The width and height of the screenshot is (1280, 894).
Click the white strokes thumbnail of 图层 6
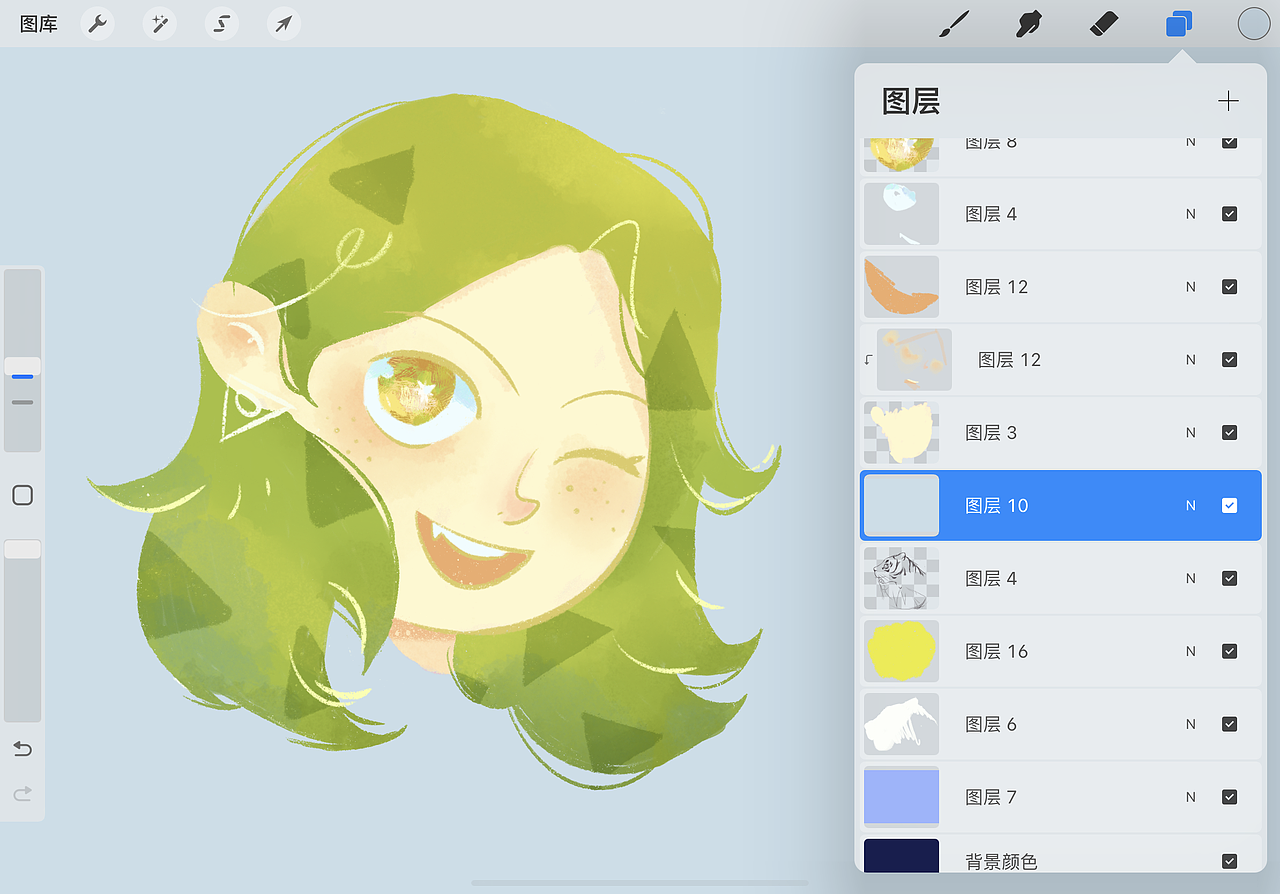[x=901, y=724]
